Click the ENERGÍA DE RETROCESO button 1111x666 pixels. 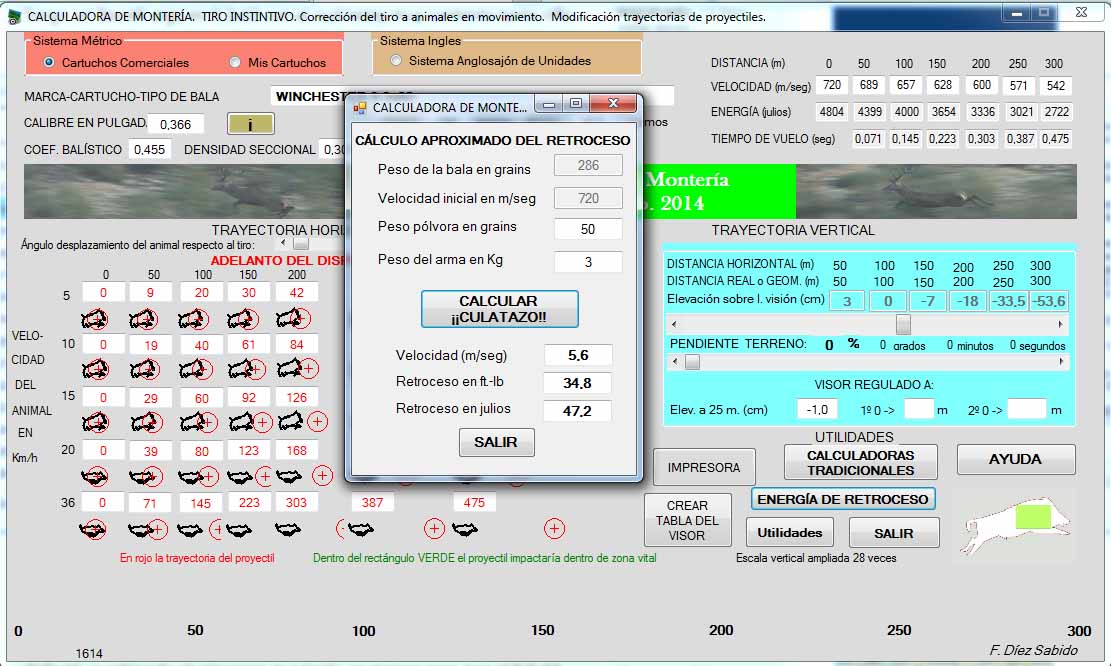843,499
